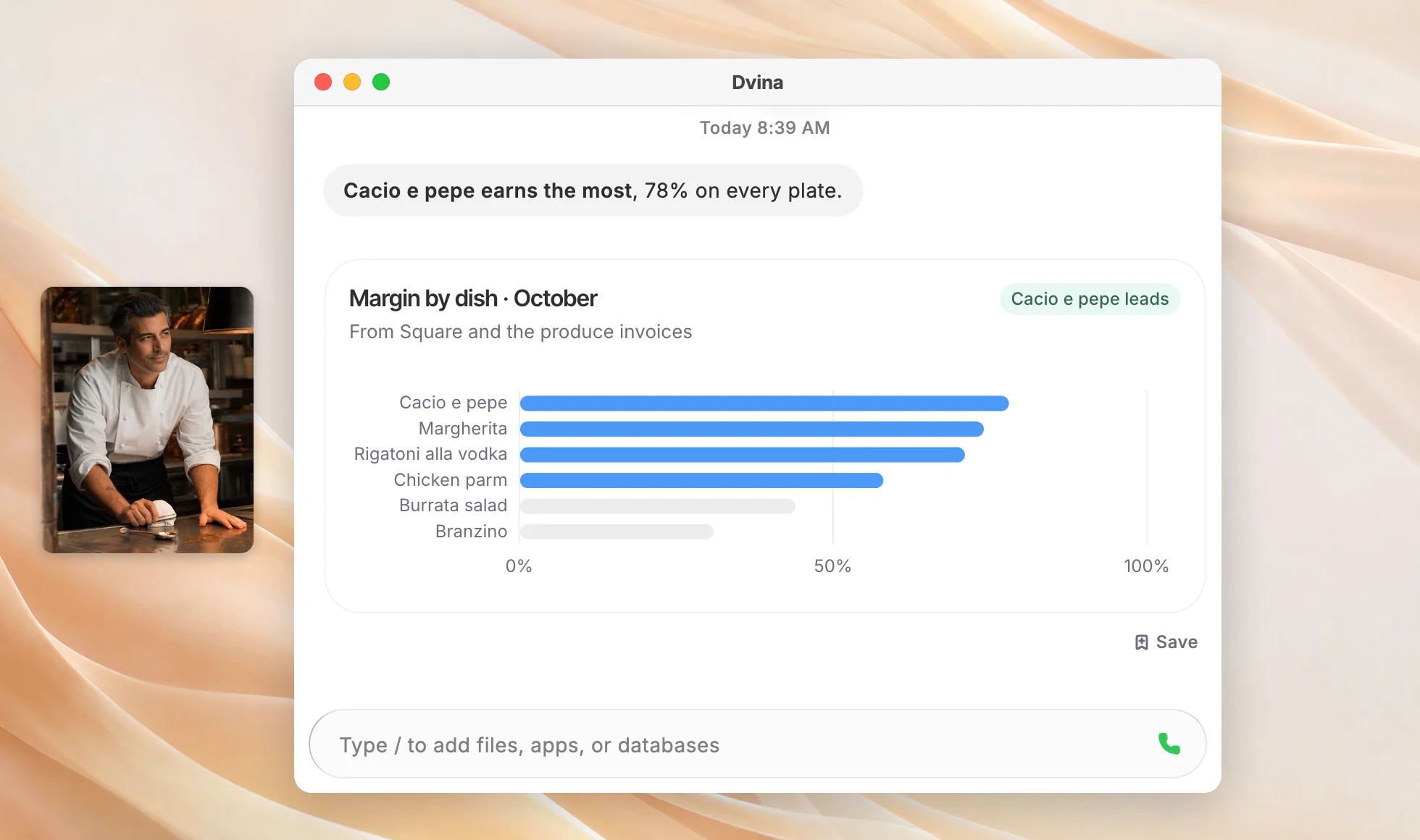1420x840 pixels.
Task: Click the 'Branzino' label
Action: coord(471,532)
